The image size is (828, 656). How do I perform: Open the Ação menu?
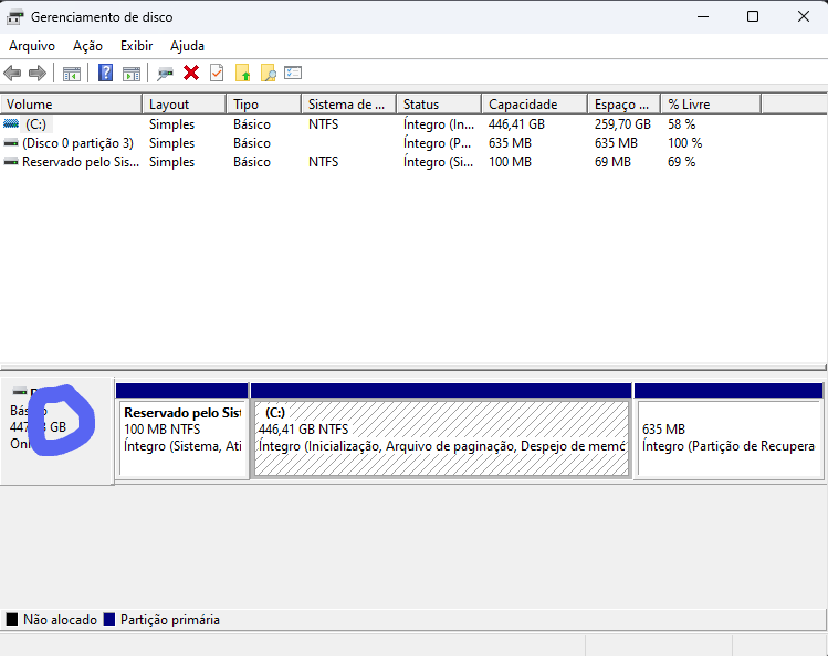88,46
